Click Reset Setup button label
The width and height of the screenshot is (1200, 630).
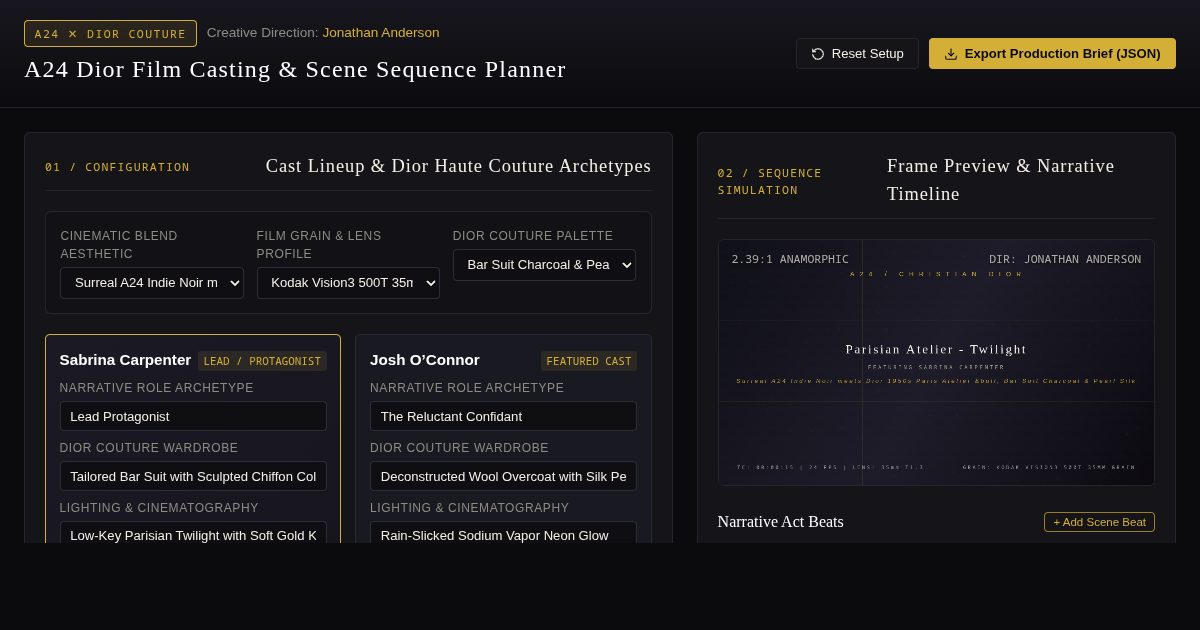tap(868, 54)
